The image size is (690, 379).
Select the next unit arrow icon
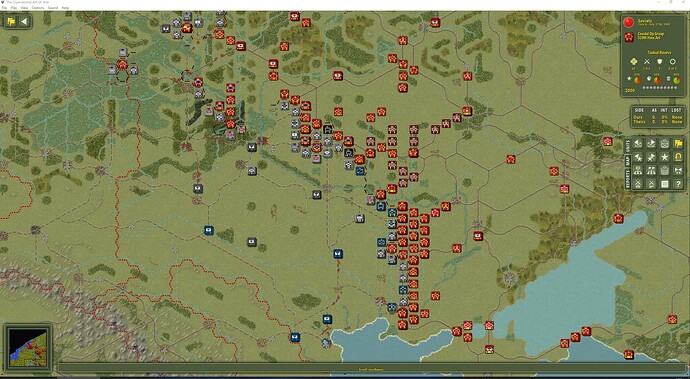tap(651, 144)
